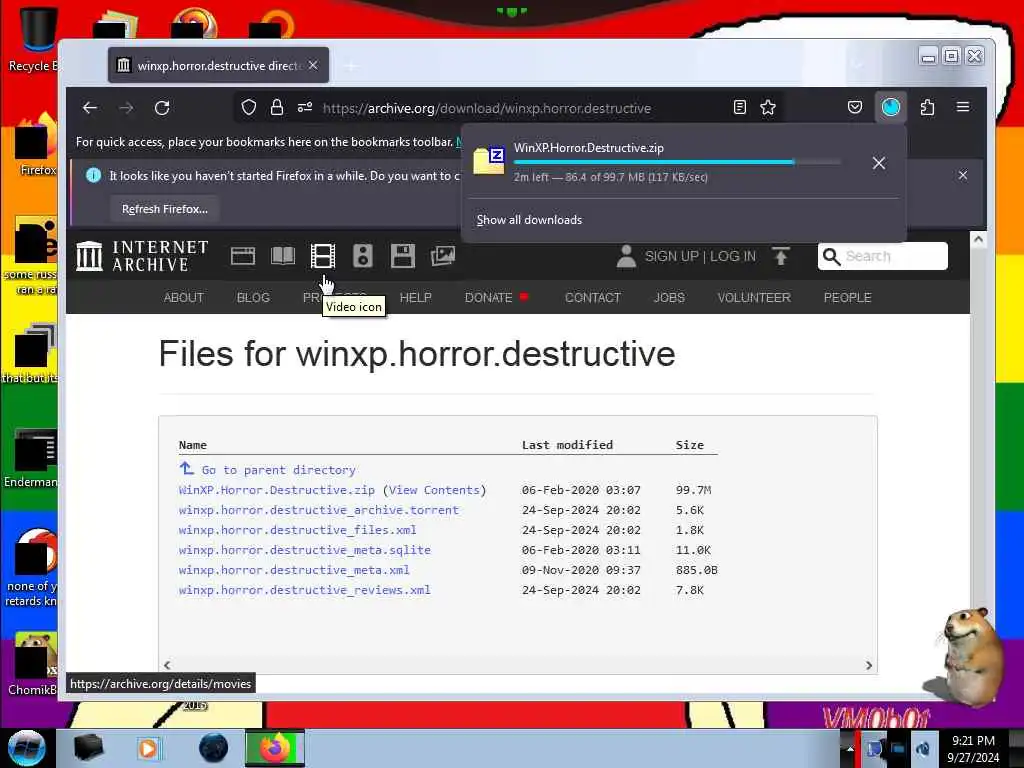
Task: Open the Internet Archive Images icon
Action: click(x=443, y=256)
